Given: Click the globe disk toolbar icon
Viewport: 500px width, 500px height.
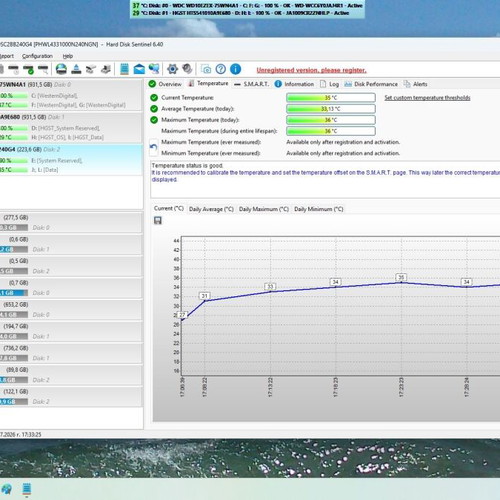Looking at the screenshot, I should (61, 69).
